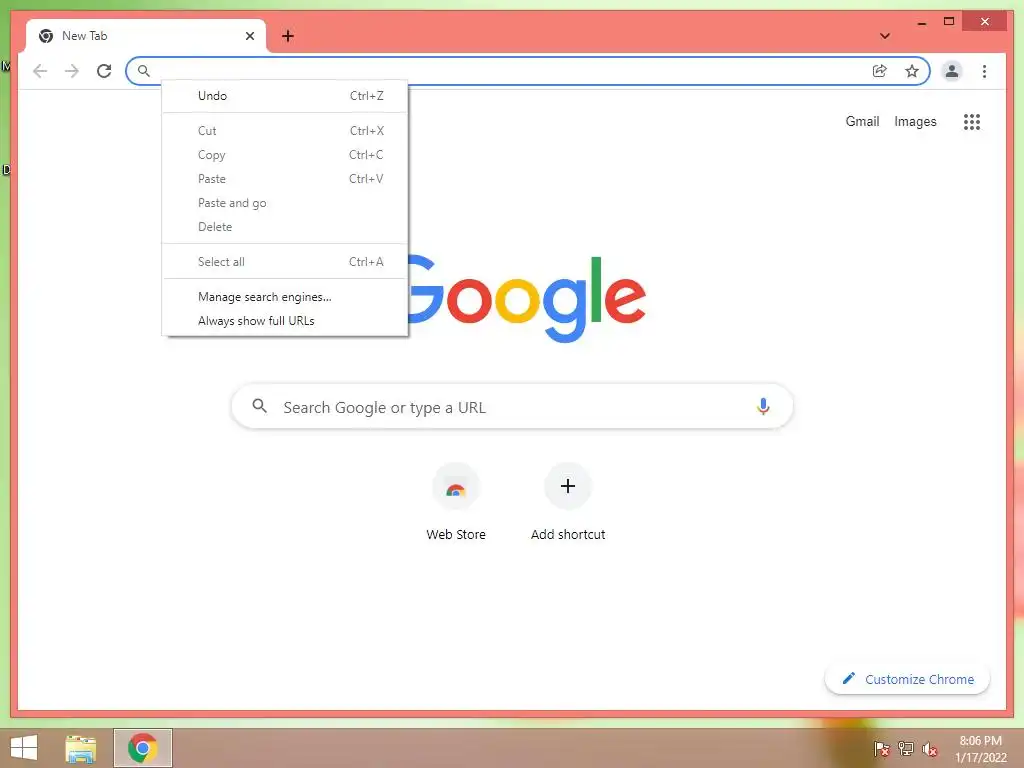Select Paste and go menu entry
This screenshot has width=1024, height=768.
point(285,203)
